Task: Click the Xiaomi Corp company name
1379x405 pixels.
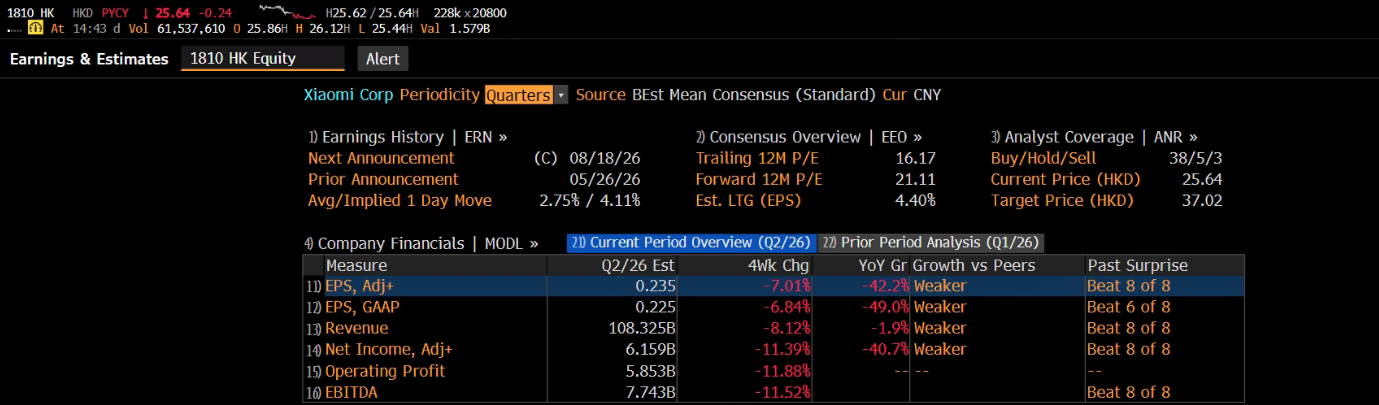Action: coord(349,95)
